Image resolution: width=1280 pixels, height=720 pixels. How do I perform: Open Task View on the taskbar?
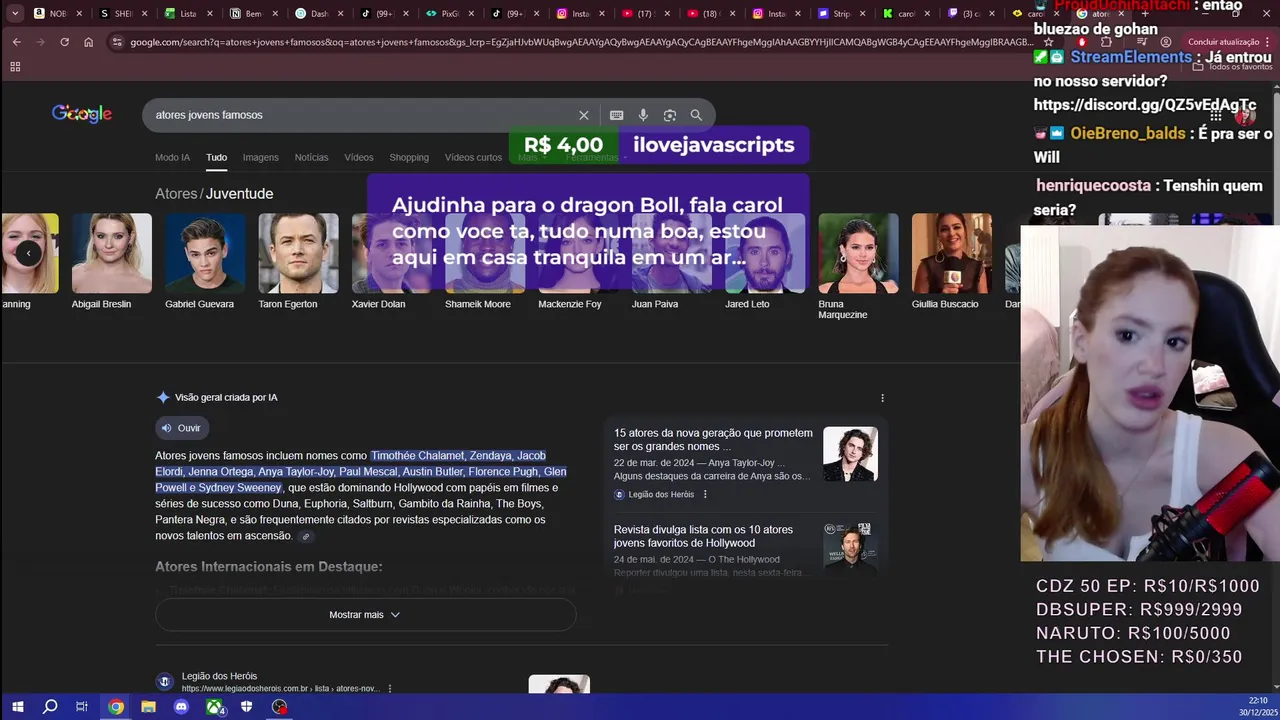click(82, 707)
